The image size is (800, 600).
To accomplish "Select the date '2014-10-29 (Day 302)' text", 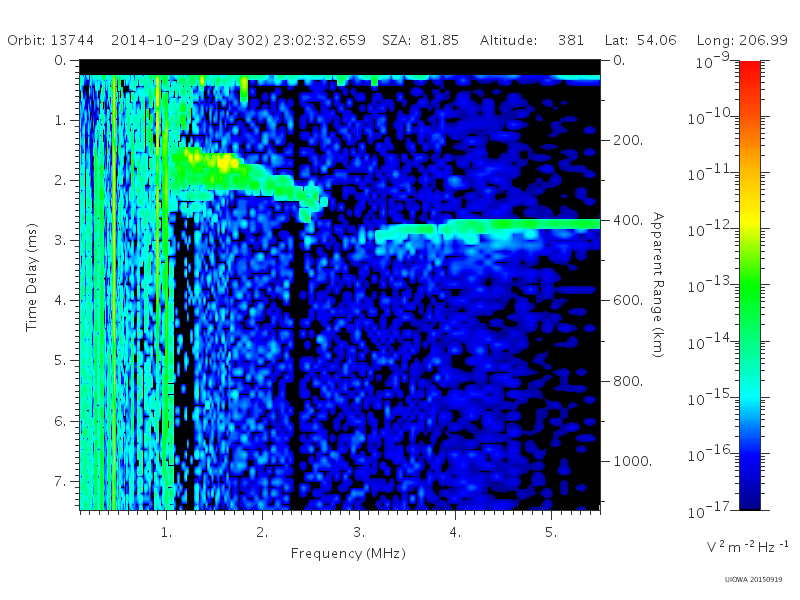I will tap(190, 40).
